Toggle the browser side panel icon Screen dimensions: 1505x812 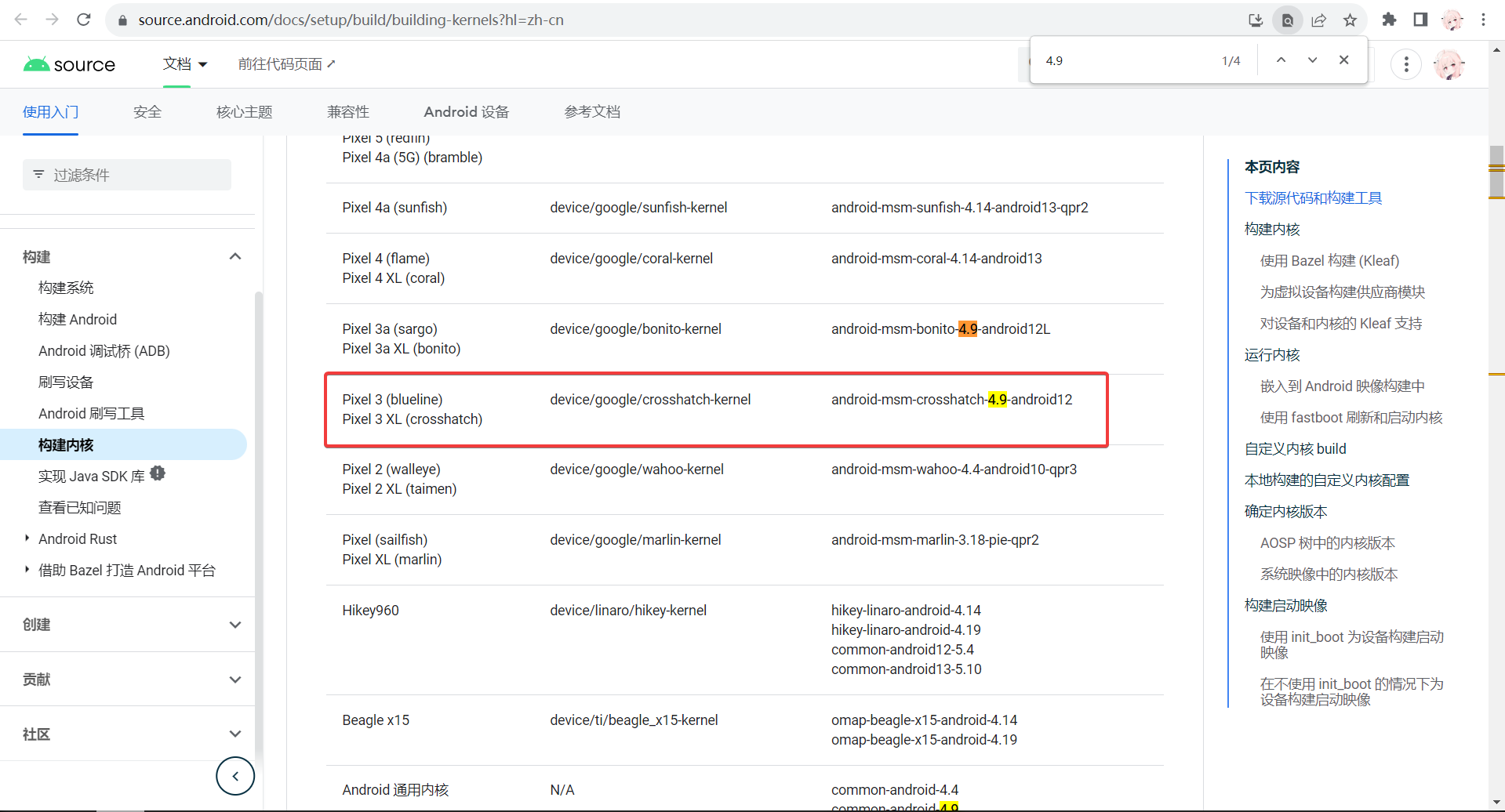[1420, 20]
